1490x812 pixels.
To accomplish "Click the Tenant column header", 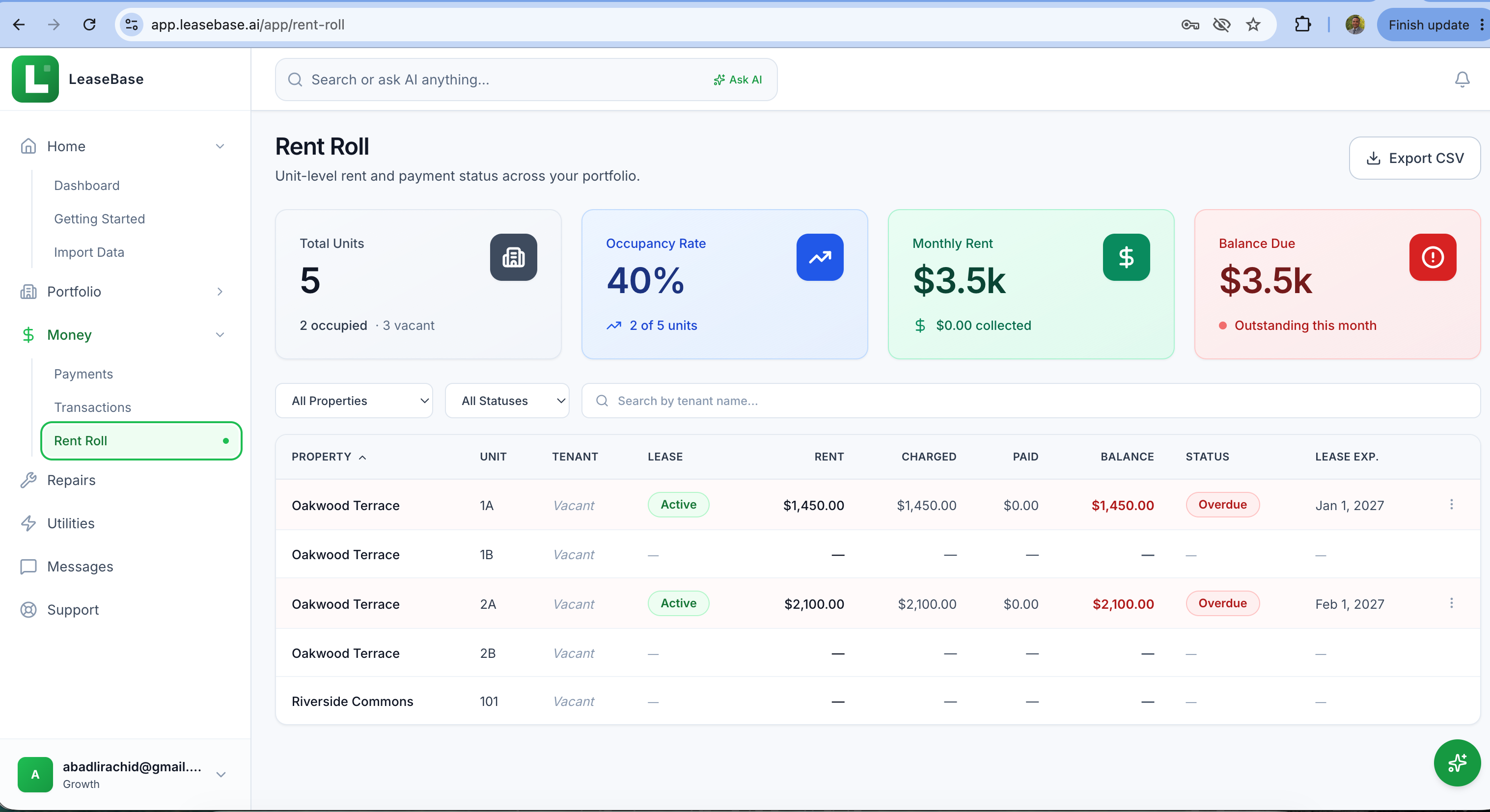I will click(x=575, y=456).
